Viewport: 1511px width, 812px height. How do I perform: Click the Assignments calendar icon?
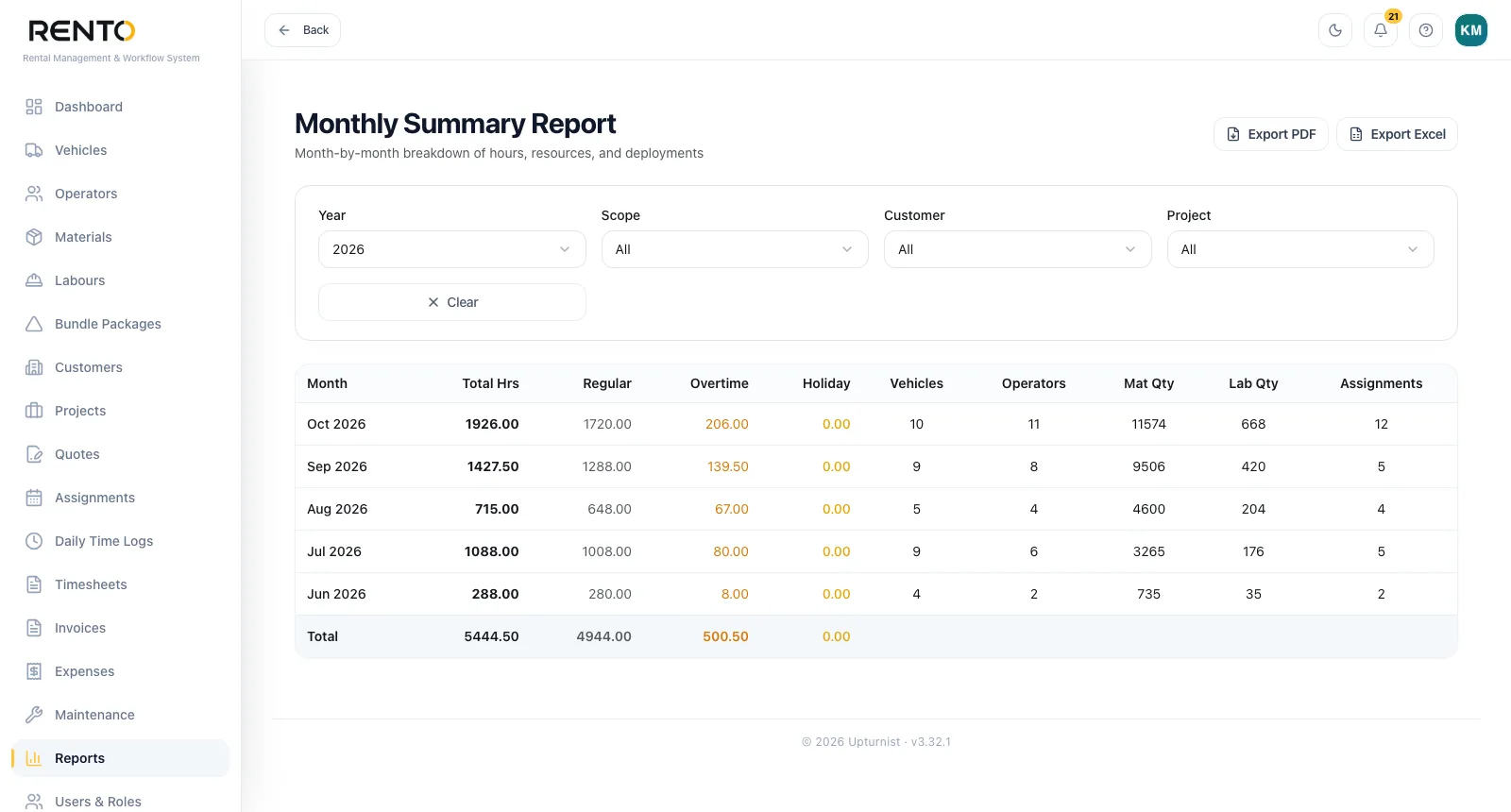coord(34,498)
